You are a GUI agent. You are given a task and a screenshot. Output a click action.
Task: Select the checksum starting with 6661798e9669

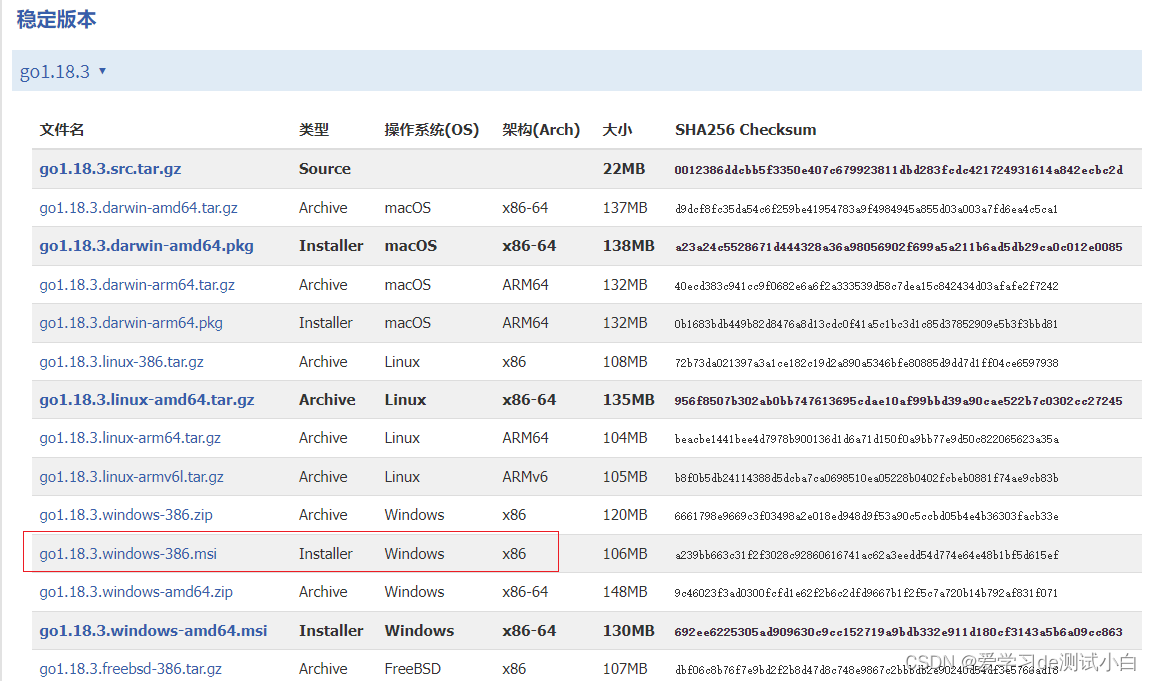[867, 517]
